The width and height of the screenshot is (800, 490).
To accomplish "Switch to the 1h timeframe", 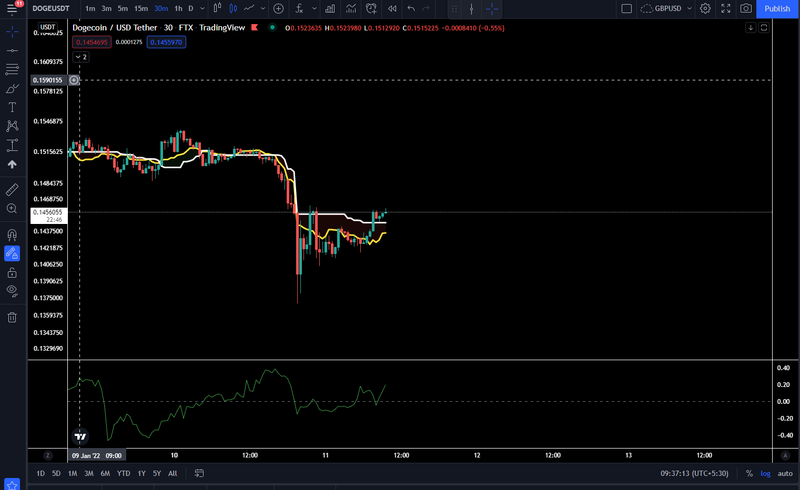I will (x=178, y=8).
